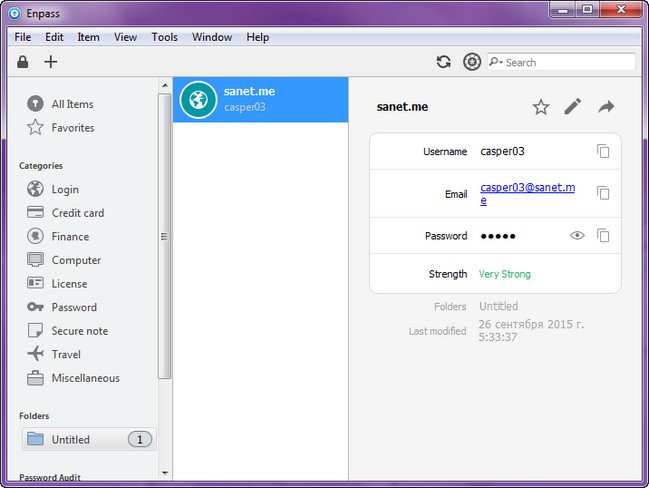Screen dimensions: 649x488
Task: Click the masked password dots
Action: coord(498,236)
